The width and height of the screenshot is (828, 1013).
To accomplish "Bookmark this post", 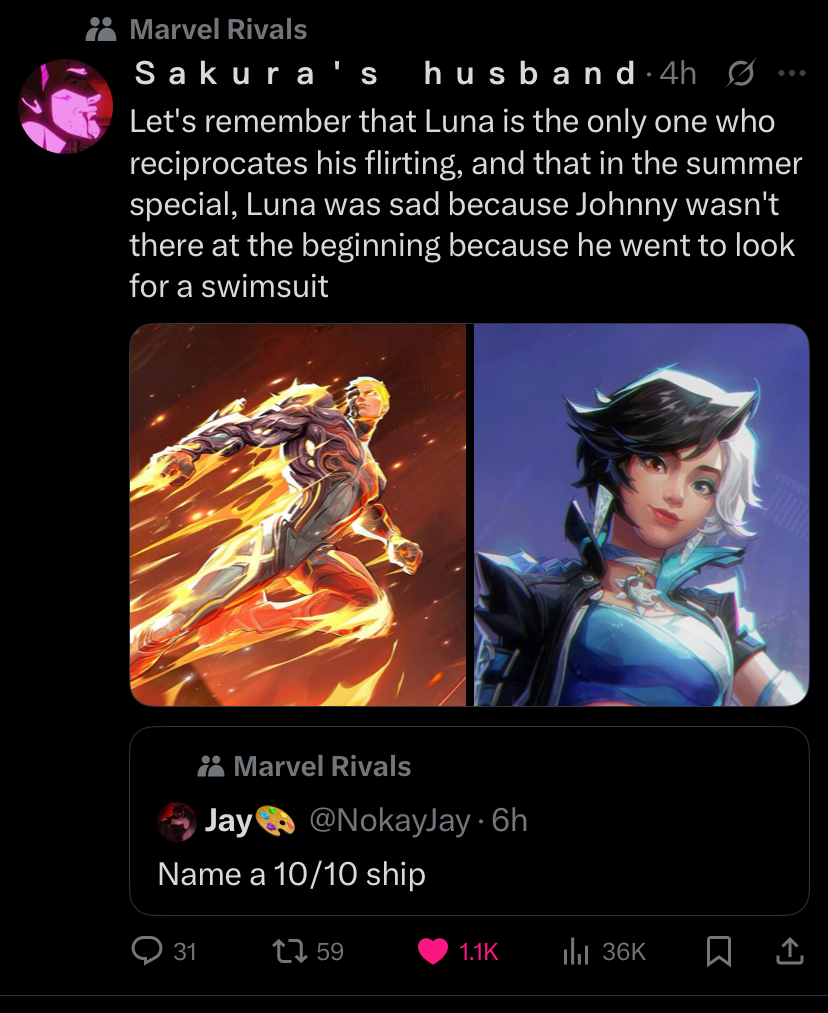I will click(x=719, y=951).
